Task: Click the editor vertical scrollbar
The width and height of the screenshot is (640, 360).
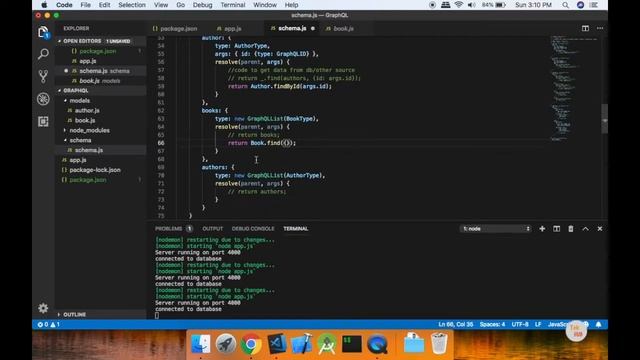Action: [604, 118]
